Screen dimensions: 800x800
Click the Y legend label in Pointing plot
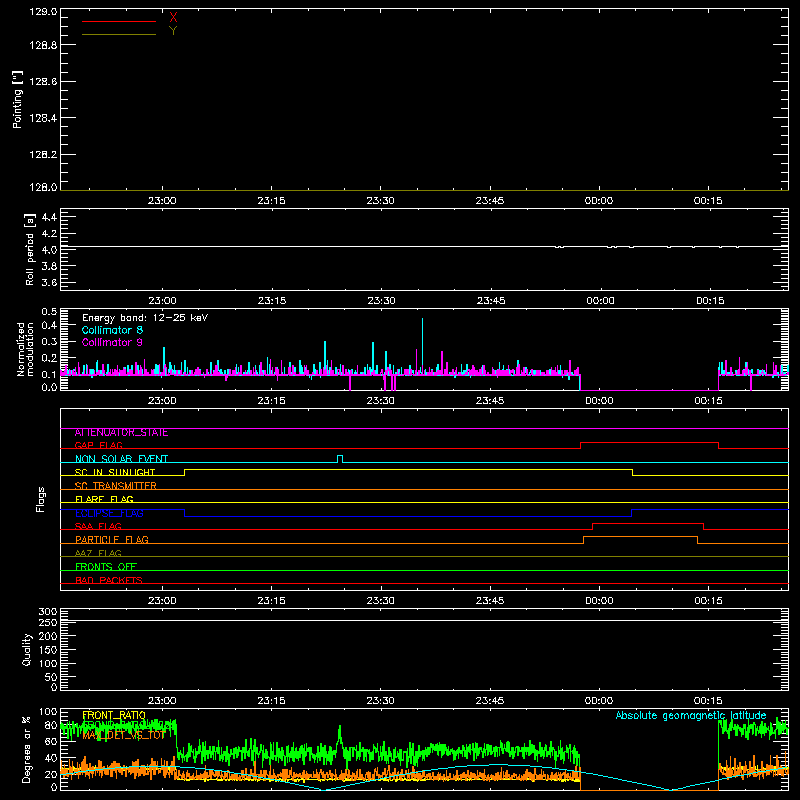coord(173,31)
